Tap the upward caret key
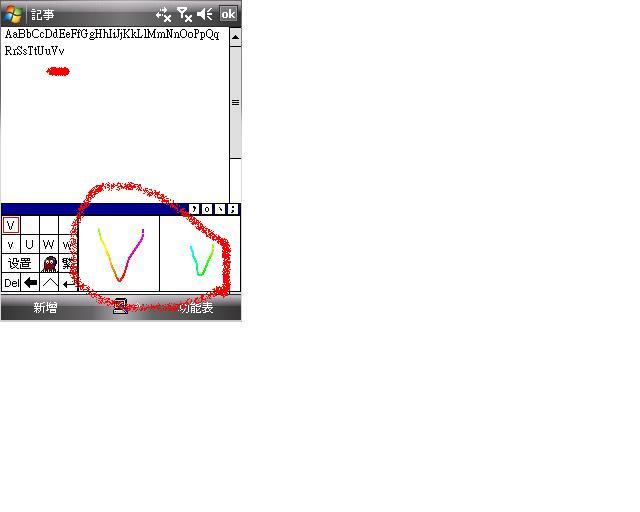This screenshot has width=640, height=512. pyautogui.click(x=50, y=283)
